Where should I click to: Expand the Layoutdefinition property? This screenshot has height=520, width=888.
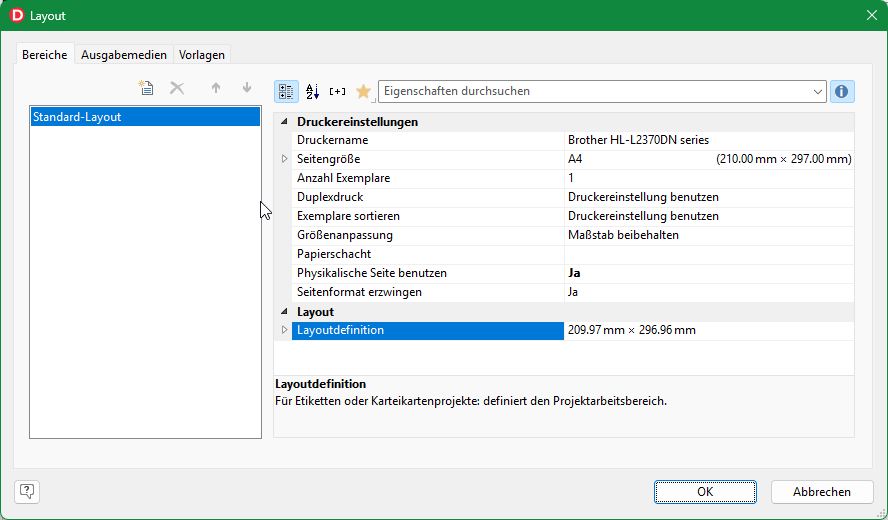click(284, 330)
